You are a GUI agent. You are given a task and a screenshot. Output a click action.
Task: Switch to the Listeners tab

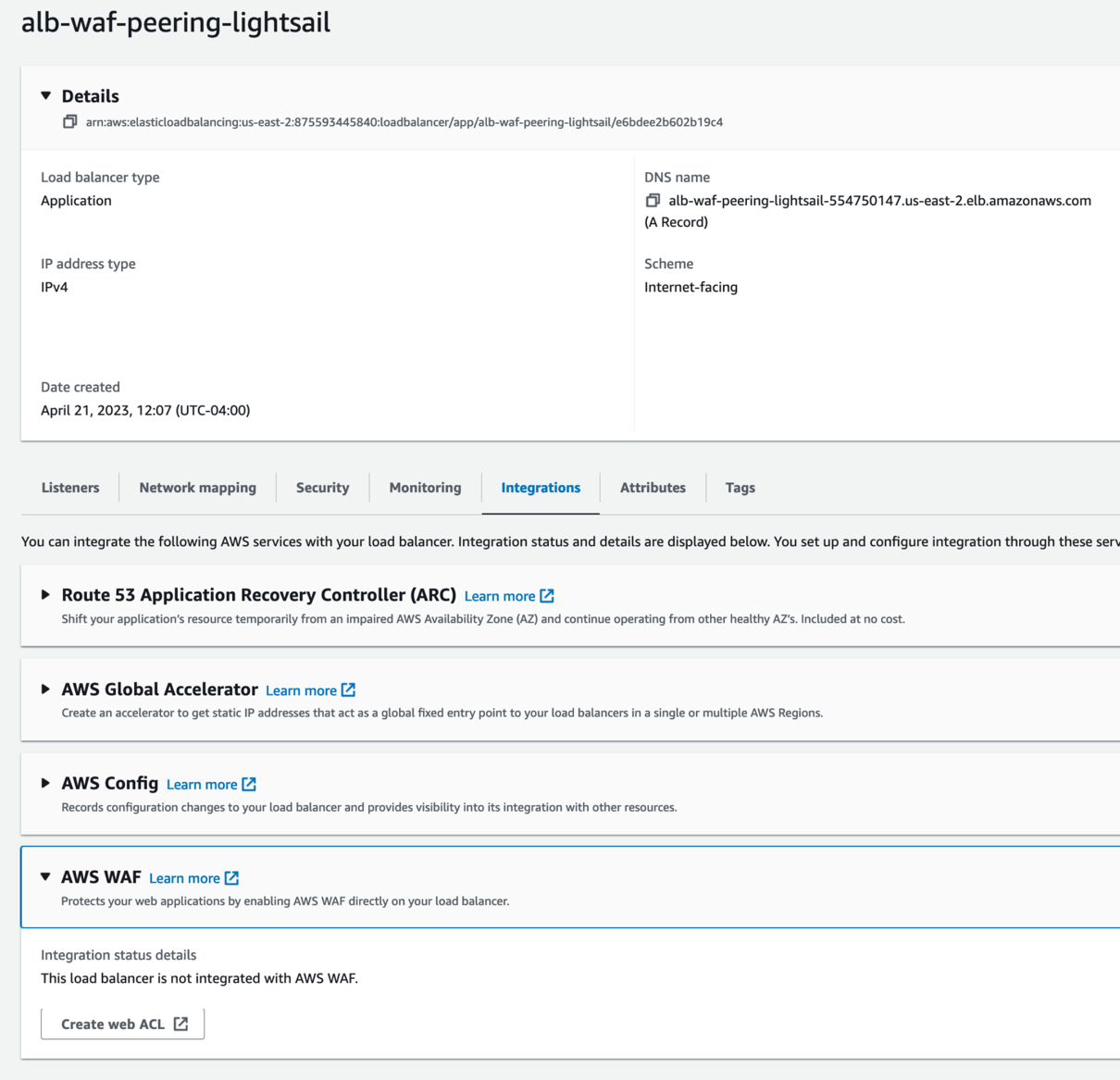click(x=70, y=488)
